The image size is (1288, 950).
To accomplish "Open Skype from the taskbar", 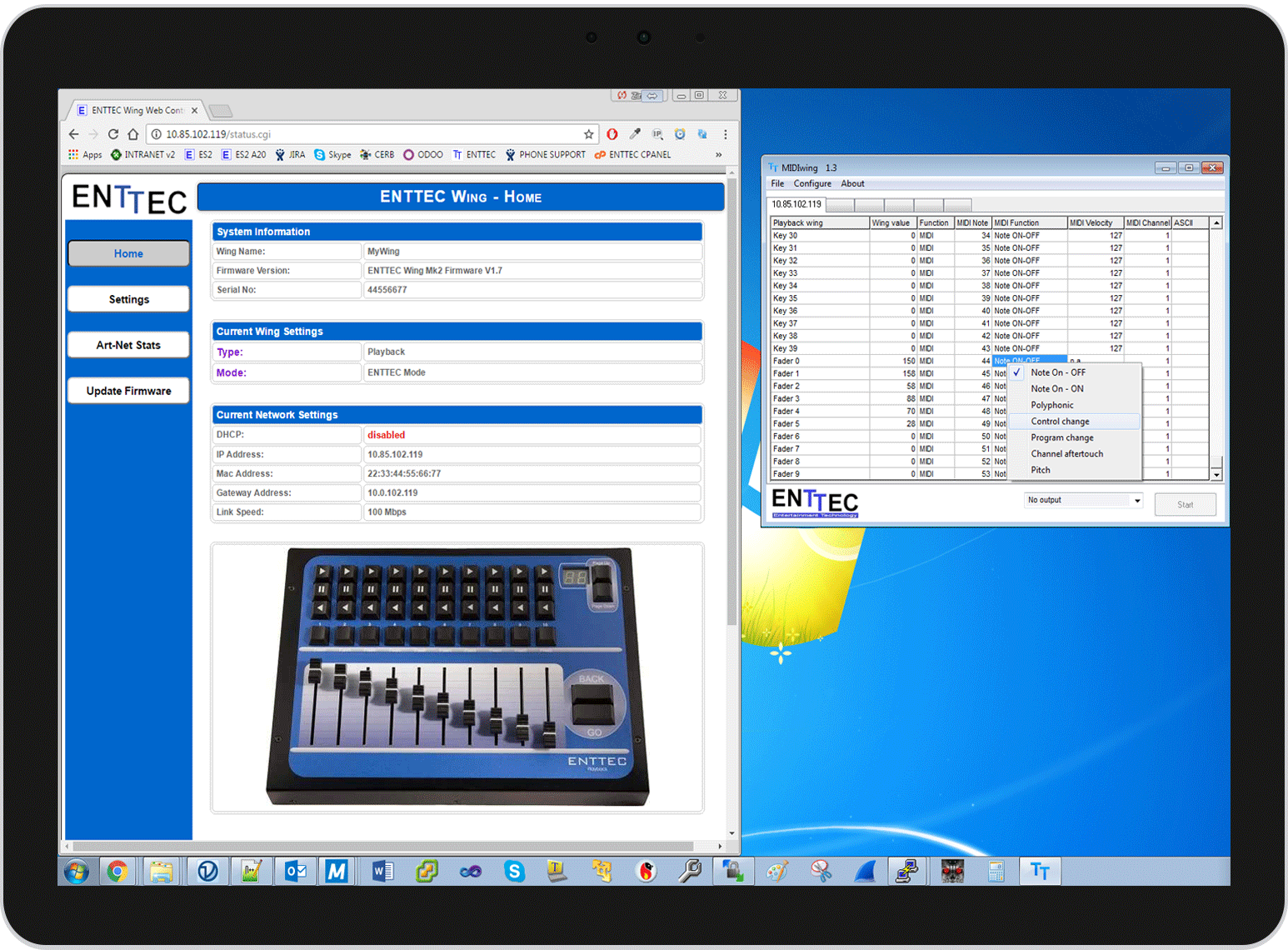I will pos(514,872).
